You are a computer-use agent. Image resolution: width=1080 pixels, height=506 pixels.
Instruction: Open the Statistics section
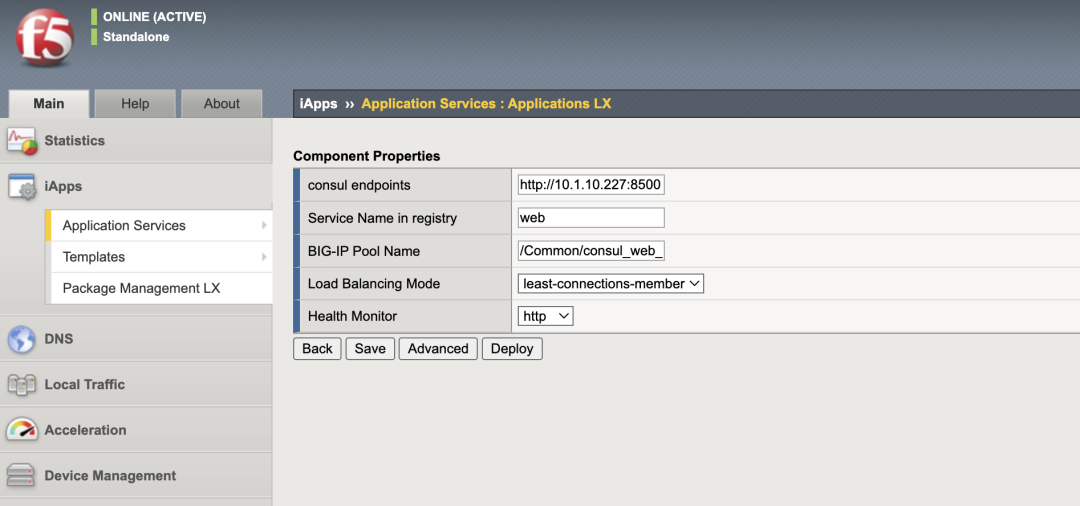(x=74, y=140)
